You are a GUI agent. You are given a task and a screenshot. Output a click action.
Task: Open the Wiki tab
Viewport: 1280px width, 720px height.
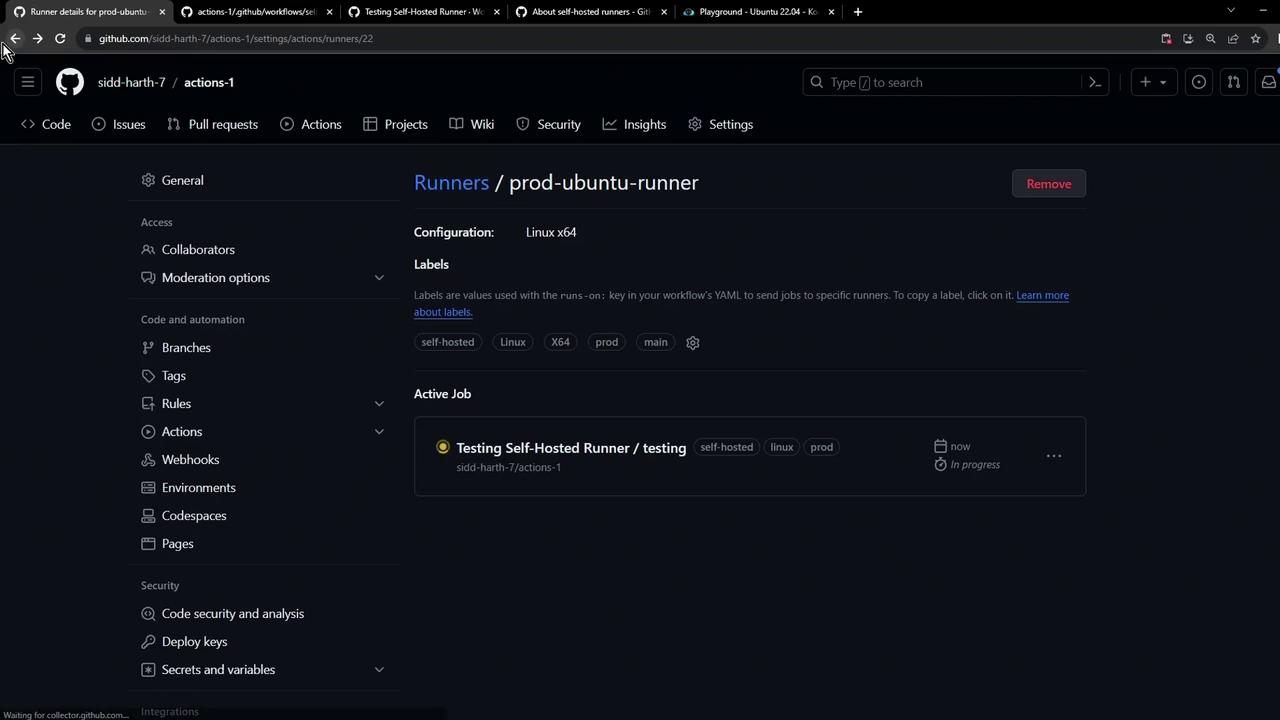(x=472, y=124)
